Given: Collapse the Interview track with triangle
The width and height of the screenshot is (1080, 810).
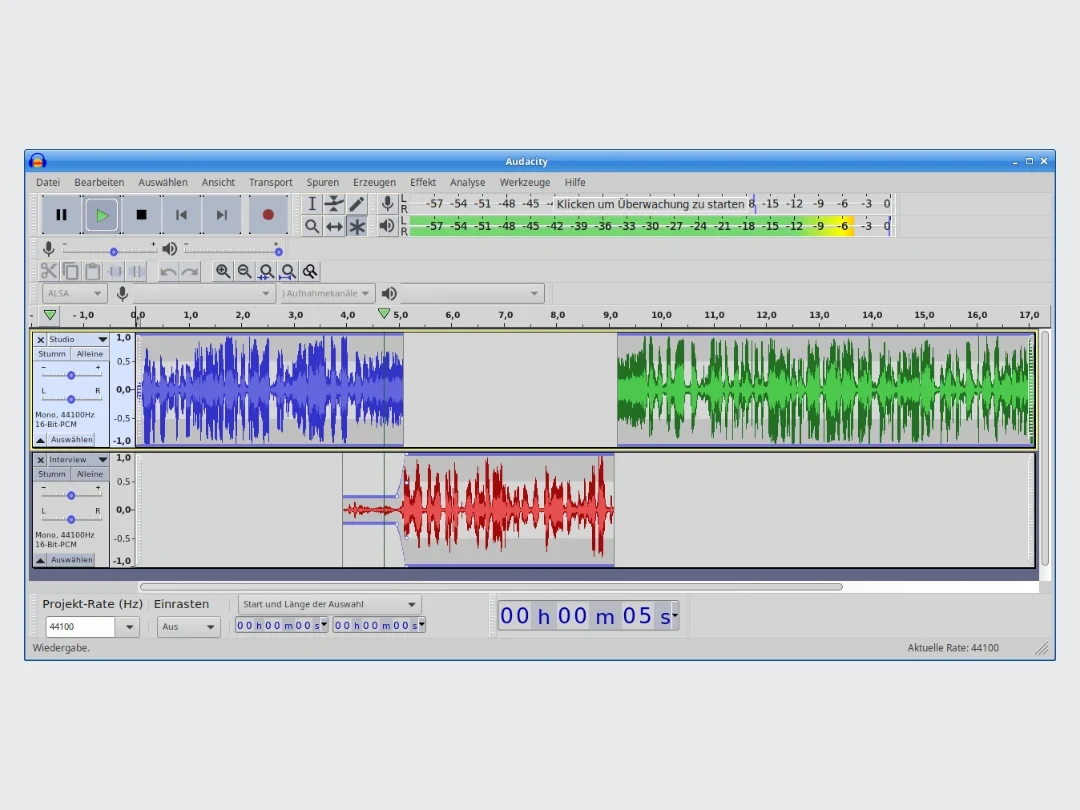Looking at the screenshot, I should click(x=41, y=560).
